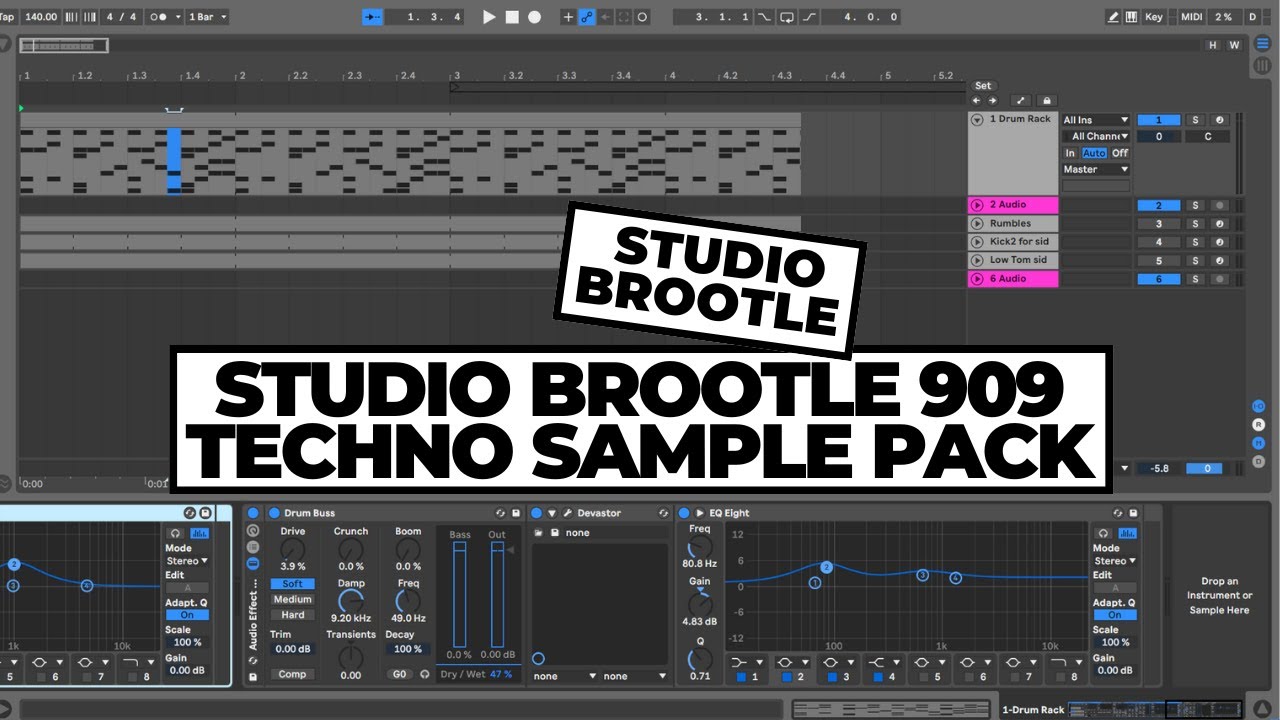
Task: Arm the arrangement Record button
Action: (x=535, y=17)
